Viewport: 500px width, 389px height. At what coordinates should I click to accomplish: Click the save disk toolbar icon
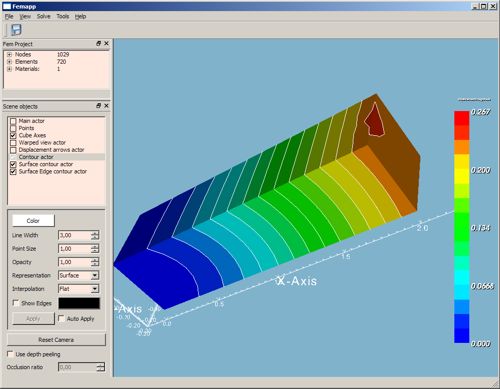coord(16,30)
